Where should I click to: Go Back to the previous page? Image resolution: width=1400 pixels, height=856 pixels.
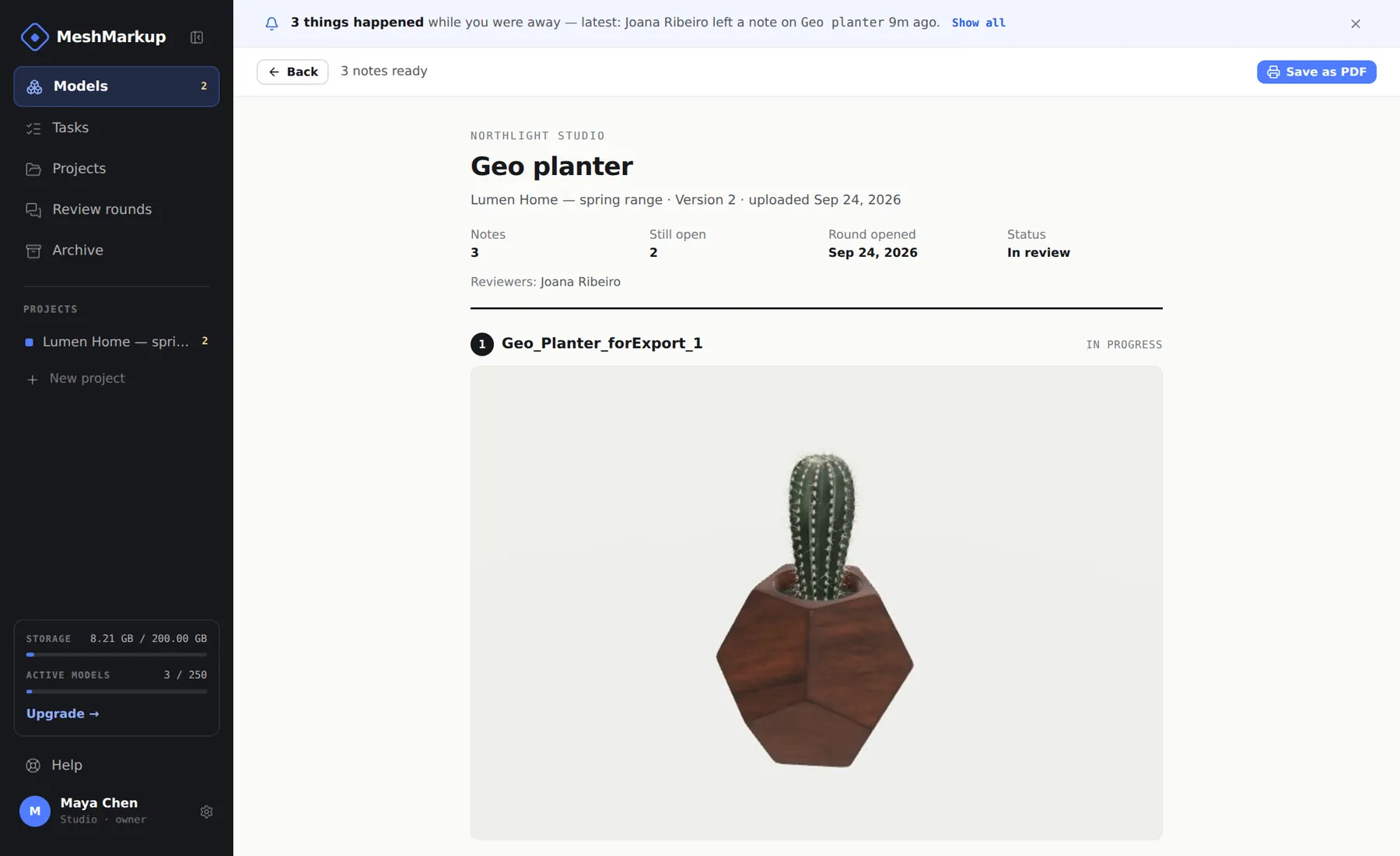[292, 72]
